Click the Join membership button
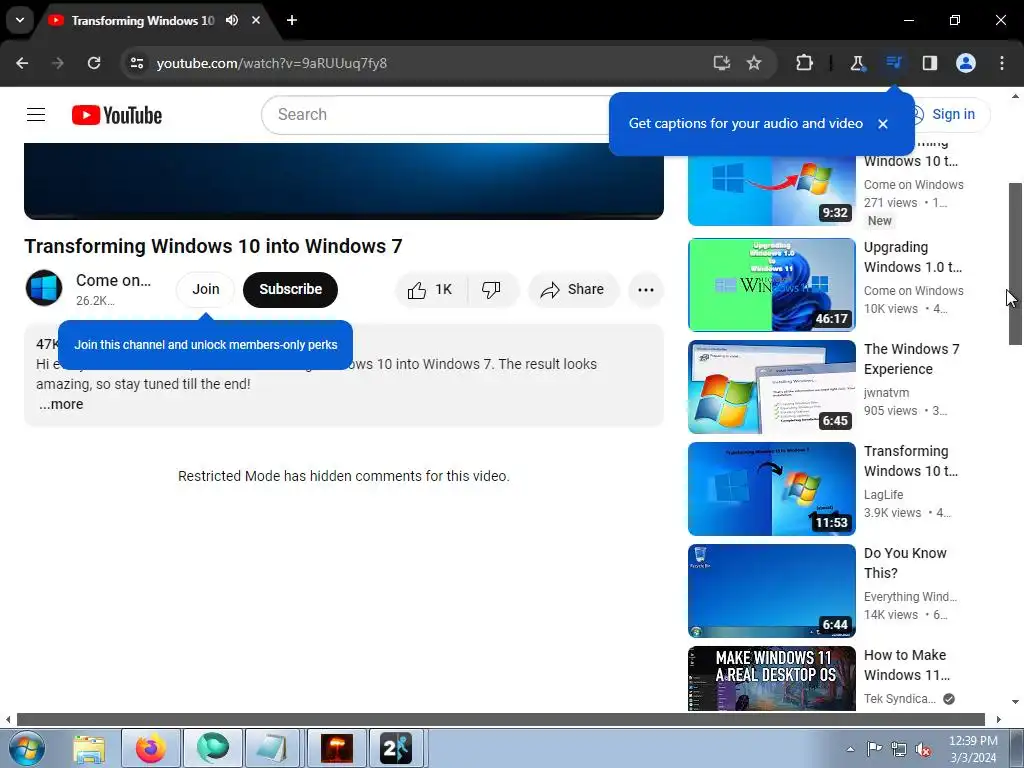 pos(206,289)
